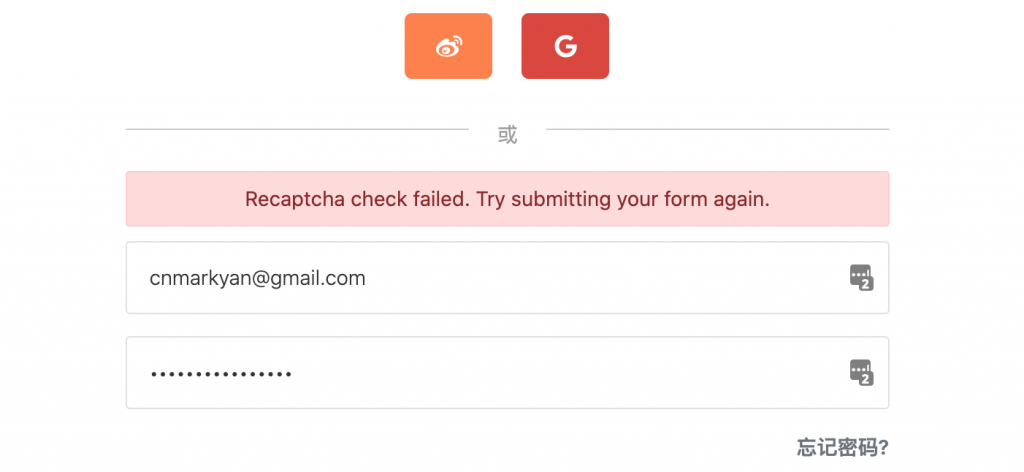Click the divider line right of 或
Viewport: 1024px width, 472px height.
click(x=717, y=130)
